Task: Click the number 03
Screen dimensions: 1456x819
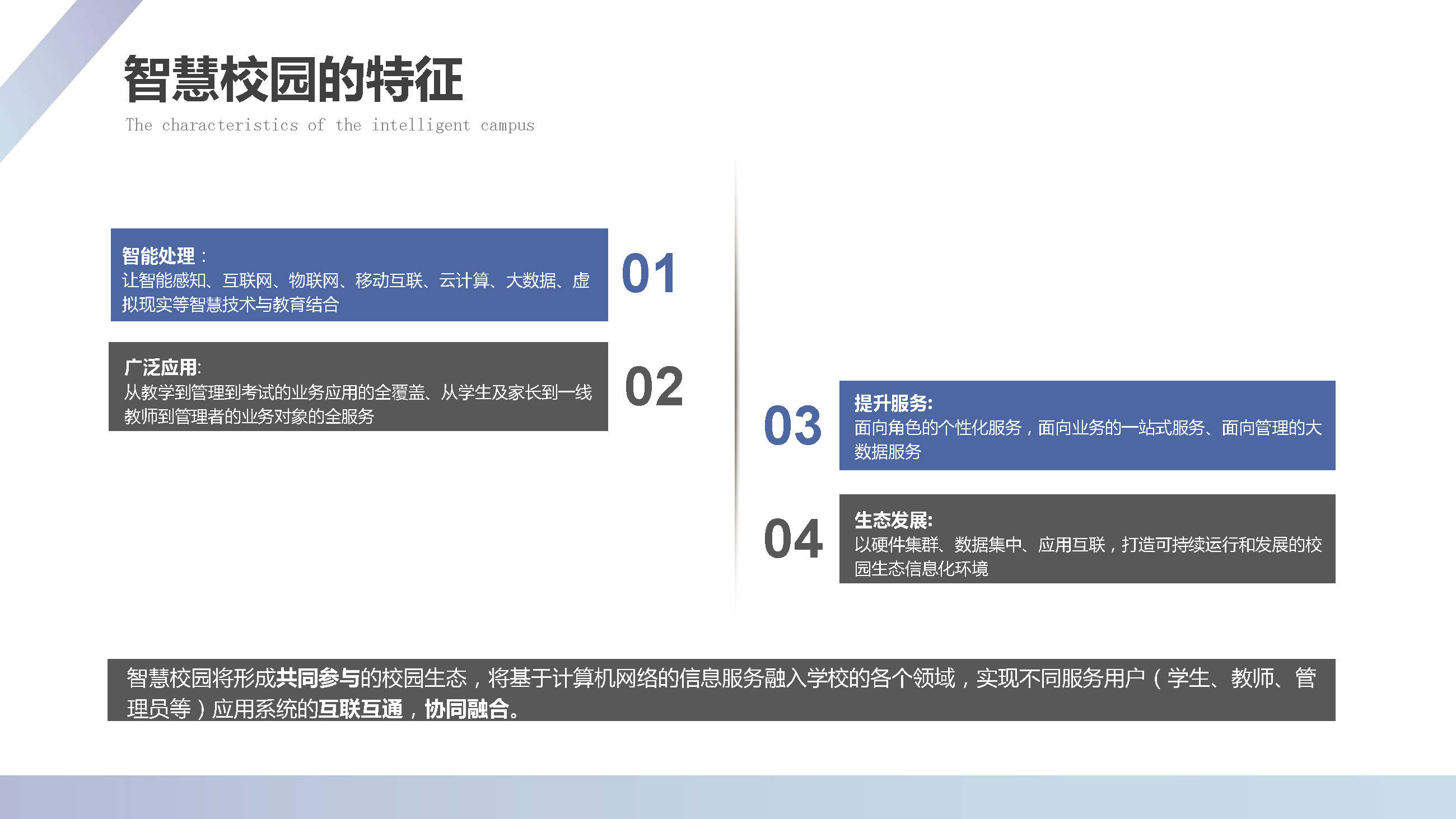Action: point(792,425)
